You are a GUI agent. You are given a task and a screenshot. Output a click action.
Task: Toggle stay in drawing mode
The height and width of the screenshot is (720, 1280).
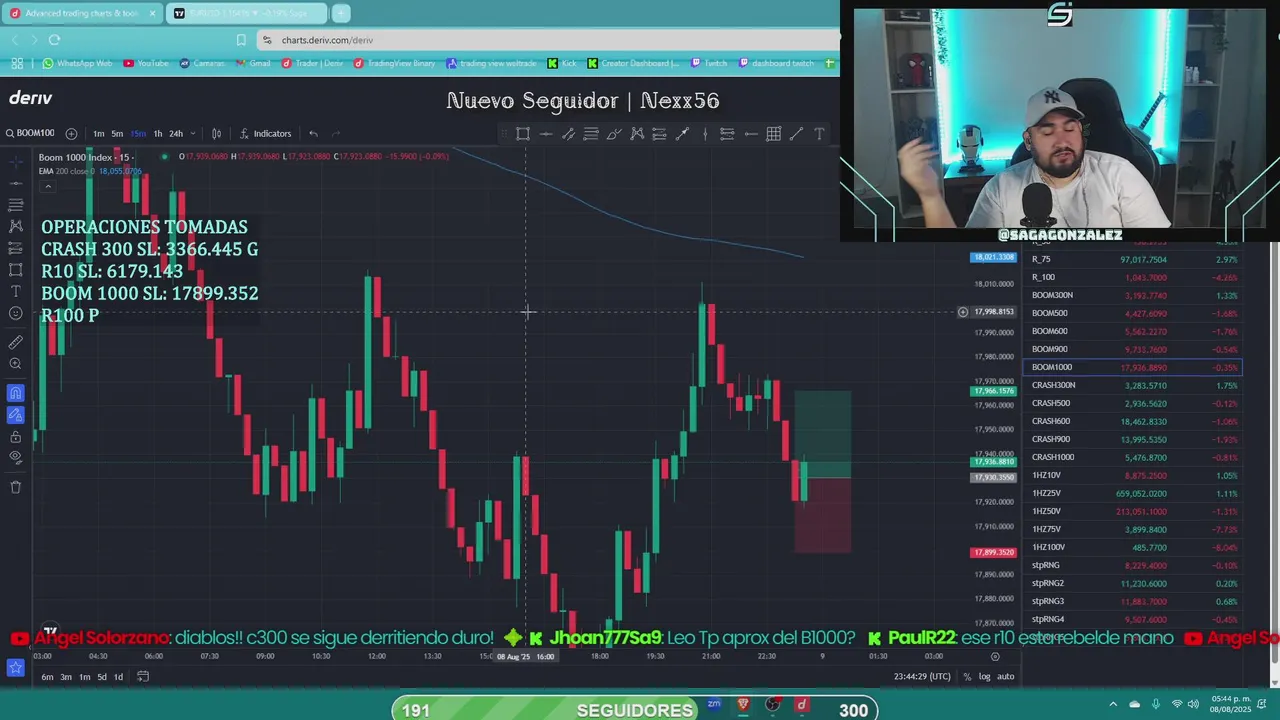pyautogui.click(x=15, y=415)
